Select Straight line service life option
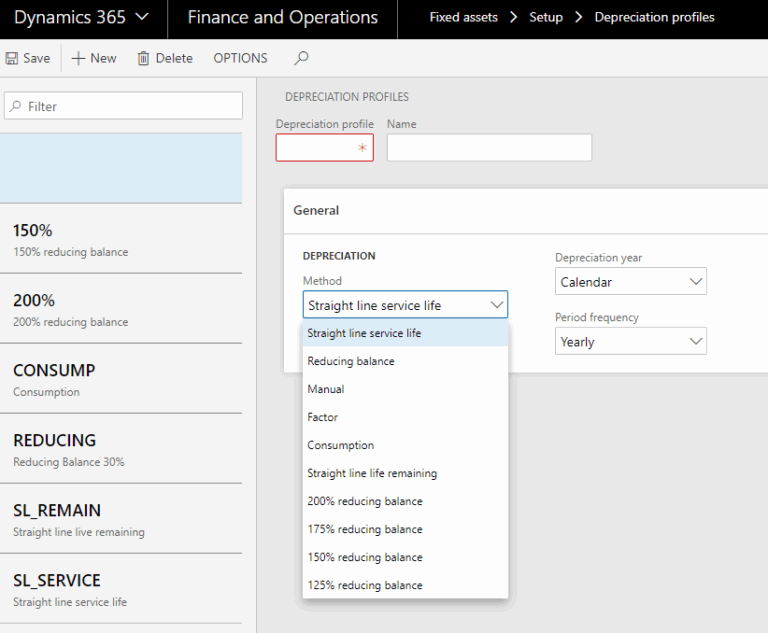The height and width of the screenshot is (633, 768). [405, 333]
